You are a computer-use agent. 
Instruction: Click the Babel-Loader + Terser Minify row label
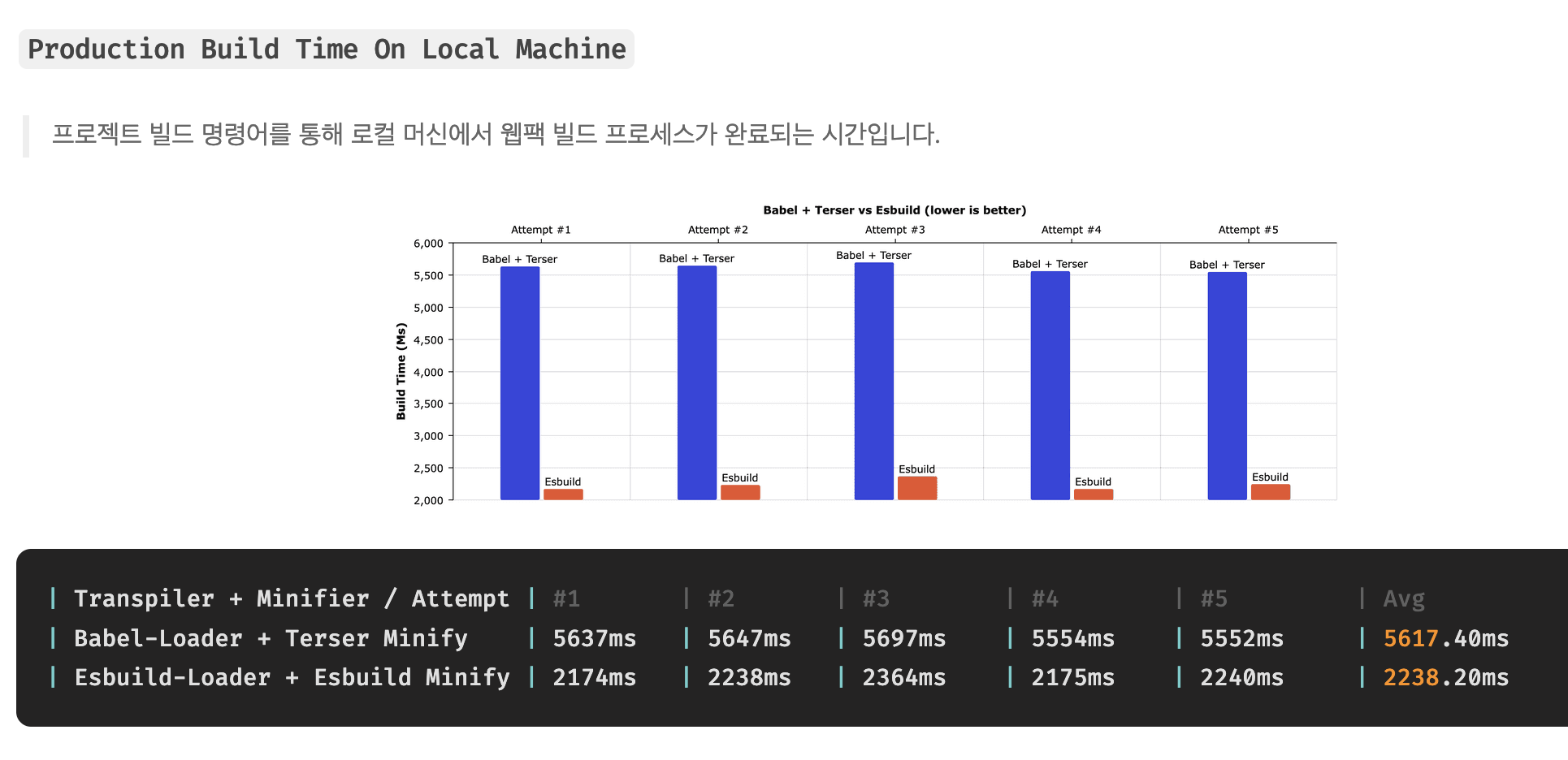pos(271,638)
